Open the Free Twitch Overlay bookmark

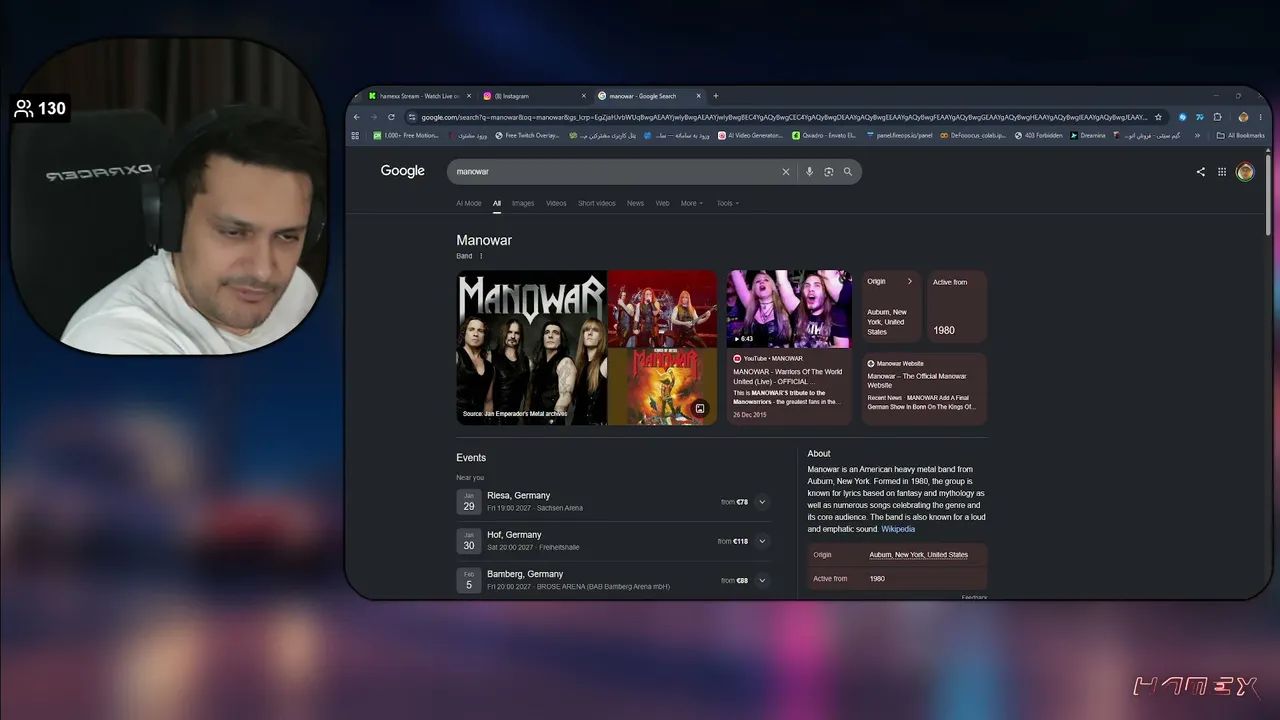click(527, 135)
